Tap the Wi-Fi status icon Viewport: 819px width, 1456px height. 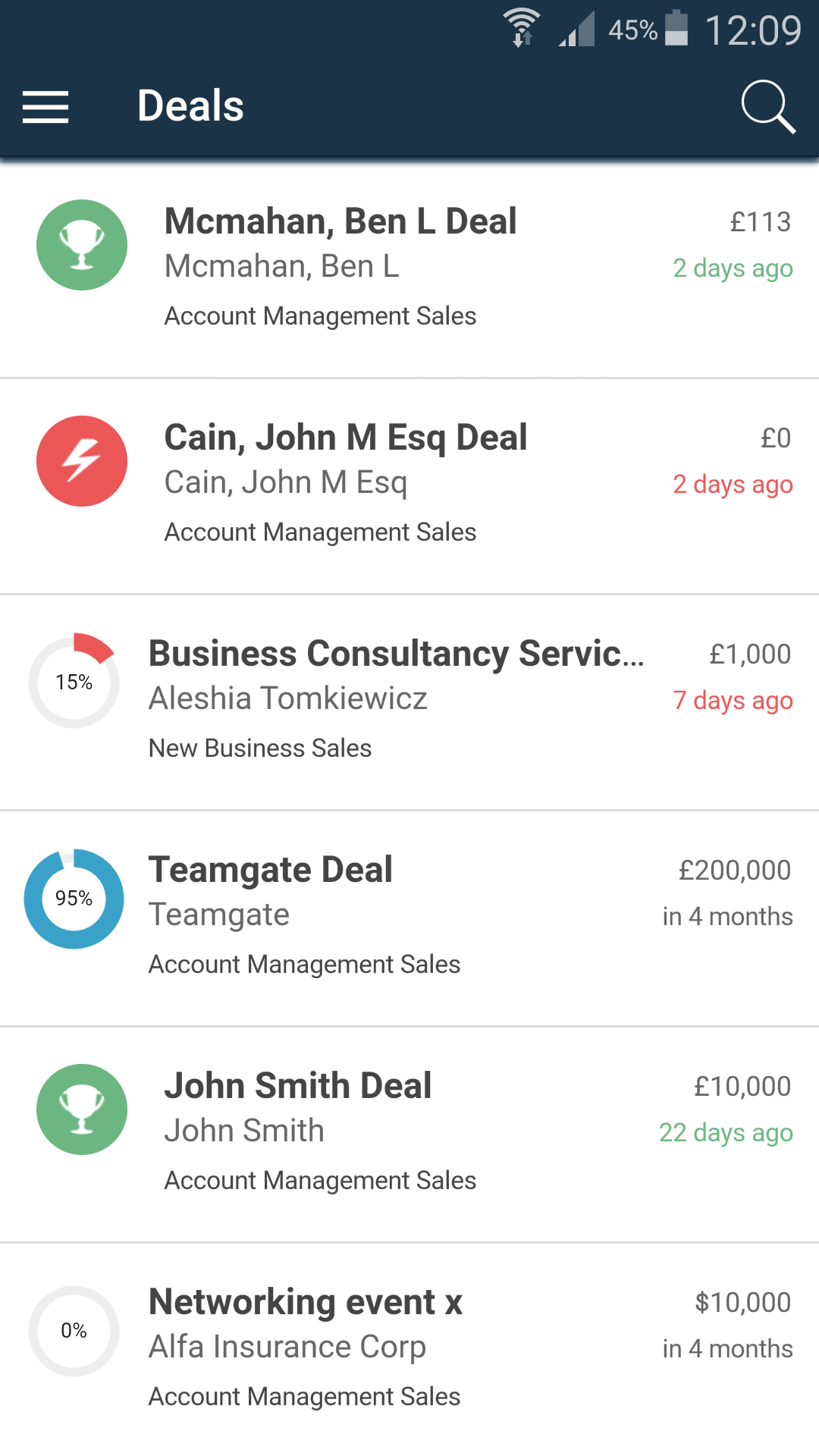point(522,28)
